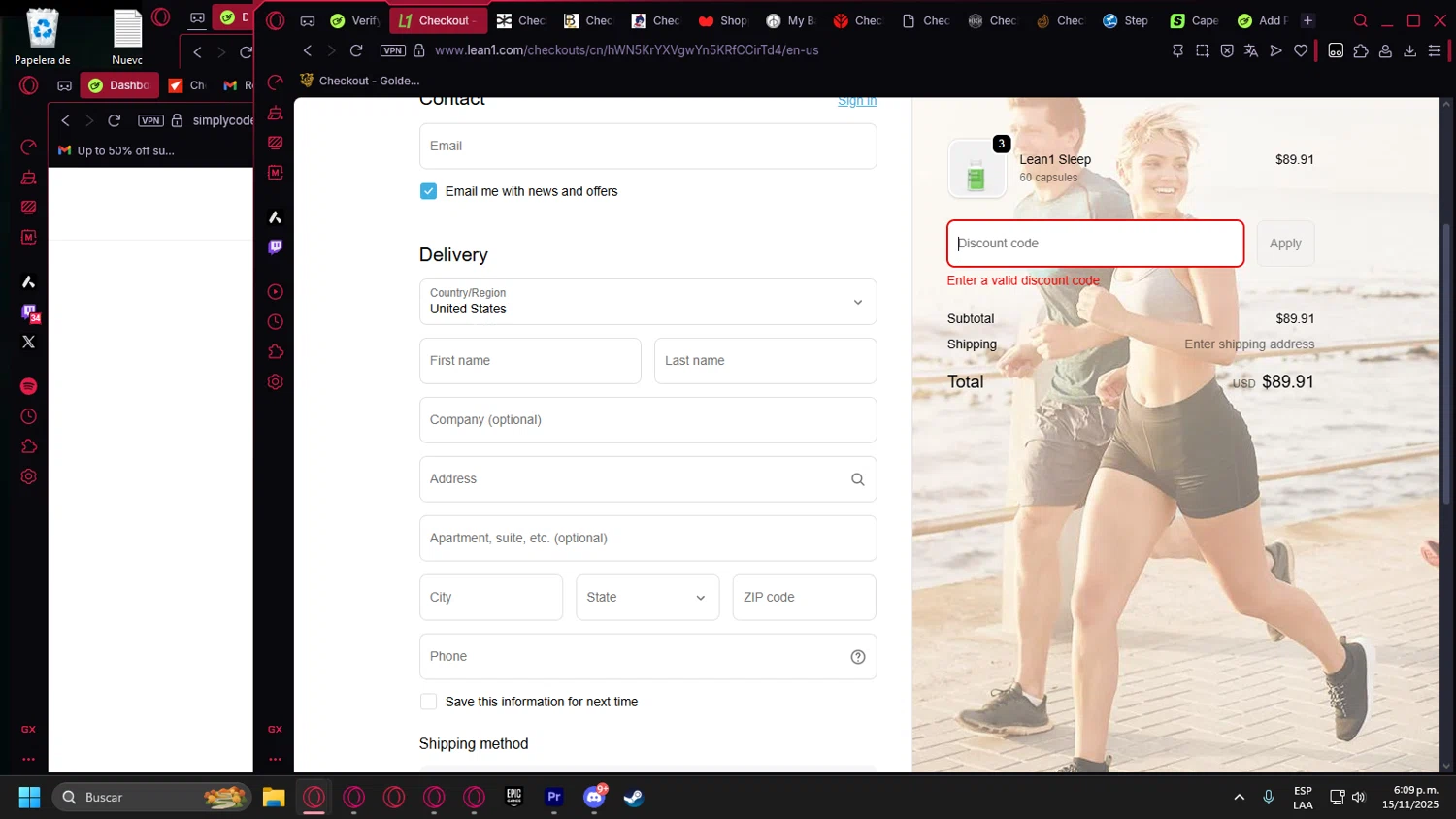Open File Explorer from the taskbar
1456x819 pixels.
274,798
